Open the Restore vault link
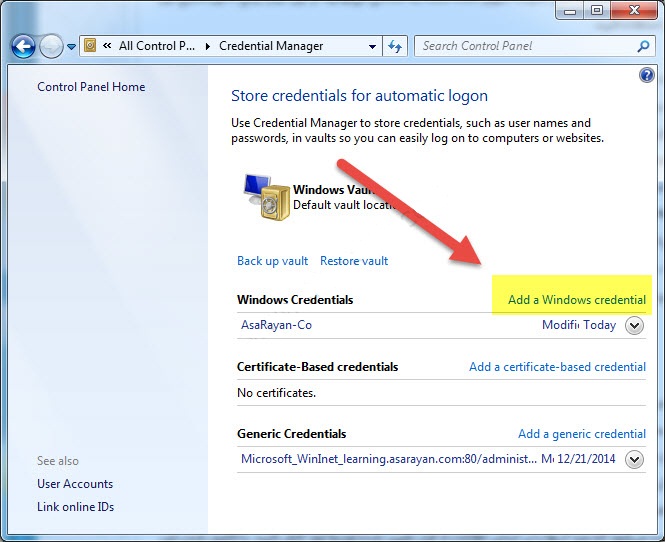 pyautogui.click(x=354, y=261)
